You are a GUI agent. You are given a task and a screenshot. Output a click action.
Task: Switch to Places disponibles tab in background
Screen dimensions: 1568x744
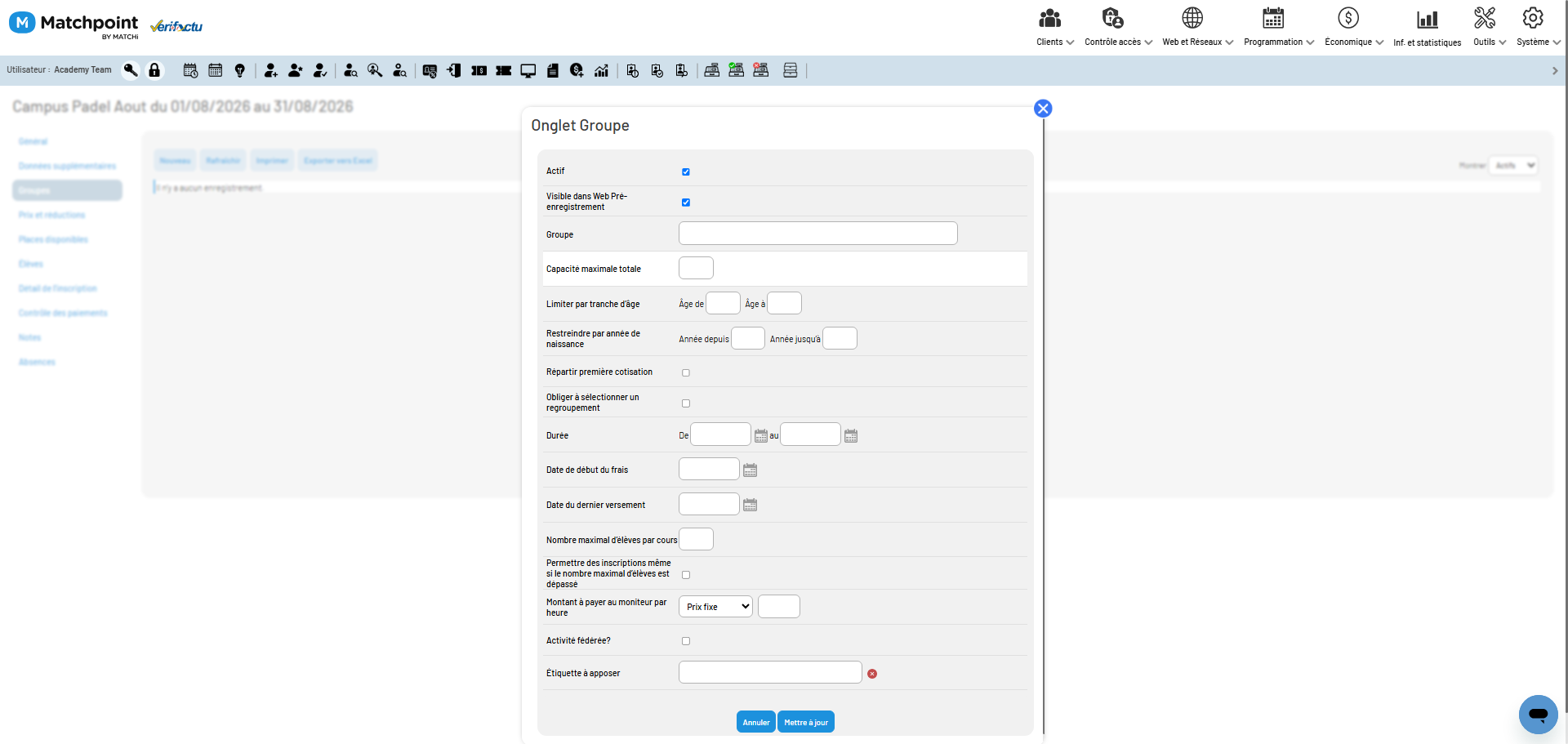pos(53,240)
